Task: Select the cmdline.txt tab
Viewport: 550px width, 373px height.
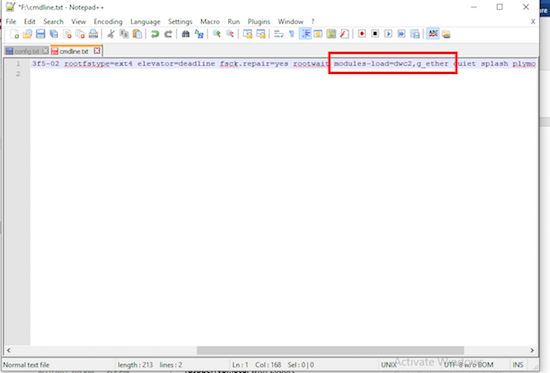Action: tap(74, 51)
